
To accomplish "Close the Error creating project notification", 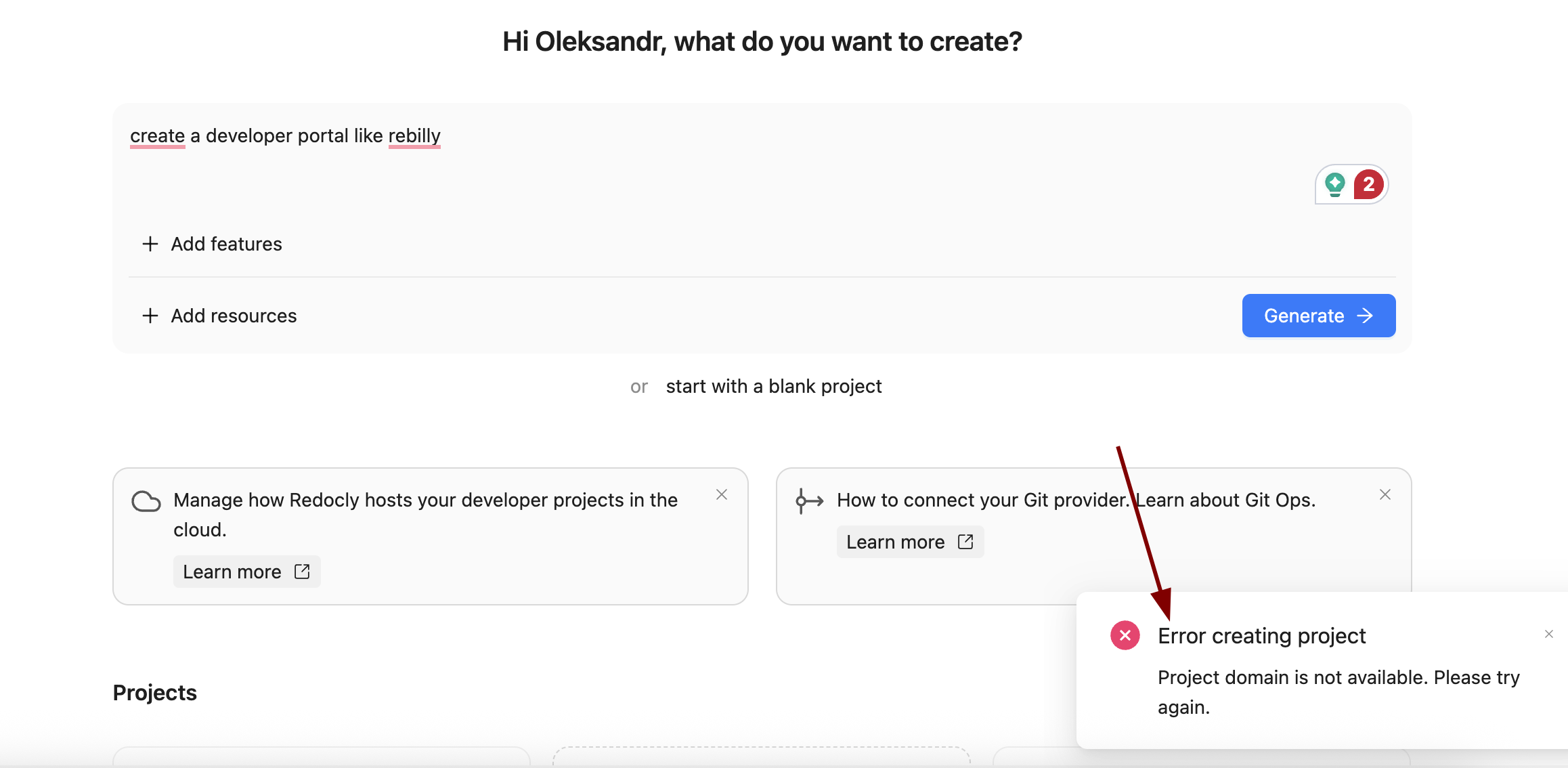I will click(x=1549, y=634).
